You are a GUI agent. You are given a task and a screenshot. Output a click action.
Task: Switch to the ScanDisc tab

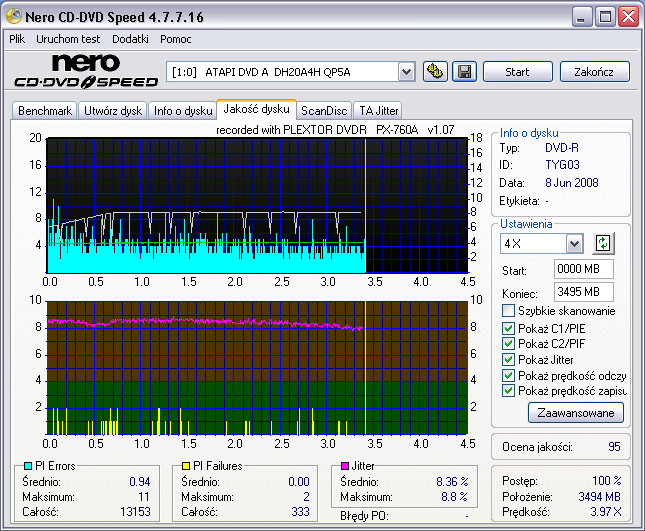tap(324, 111)
